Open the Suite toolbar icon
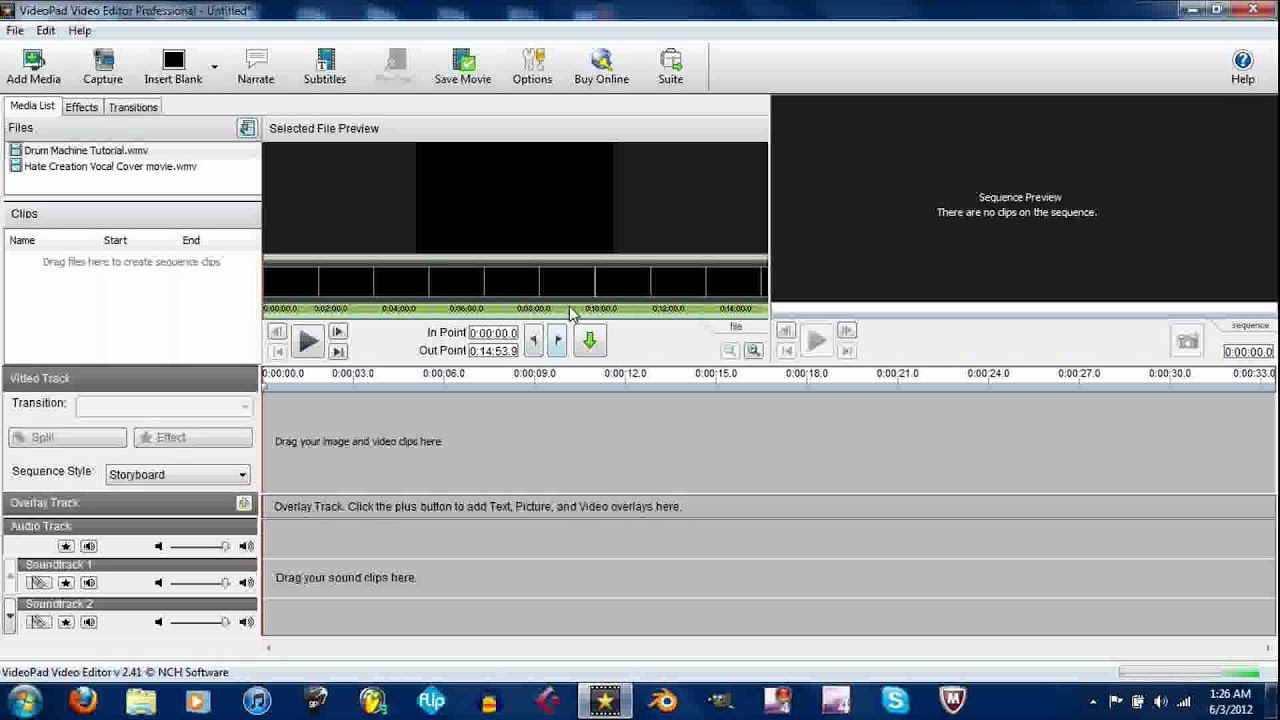1280x720 pixels. point(671,67)
